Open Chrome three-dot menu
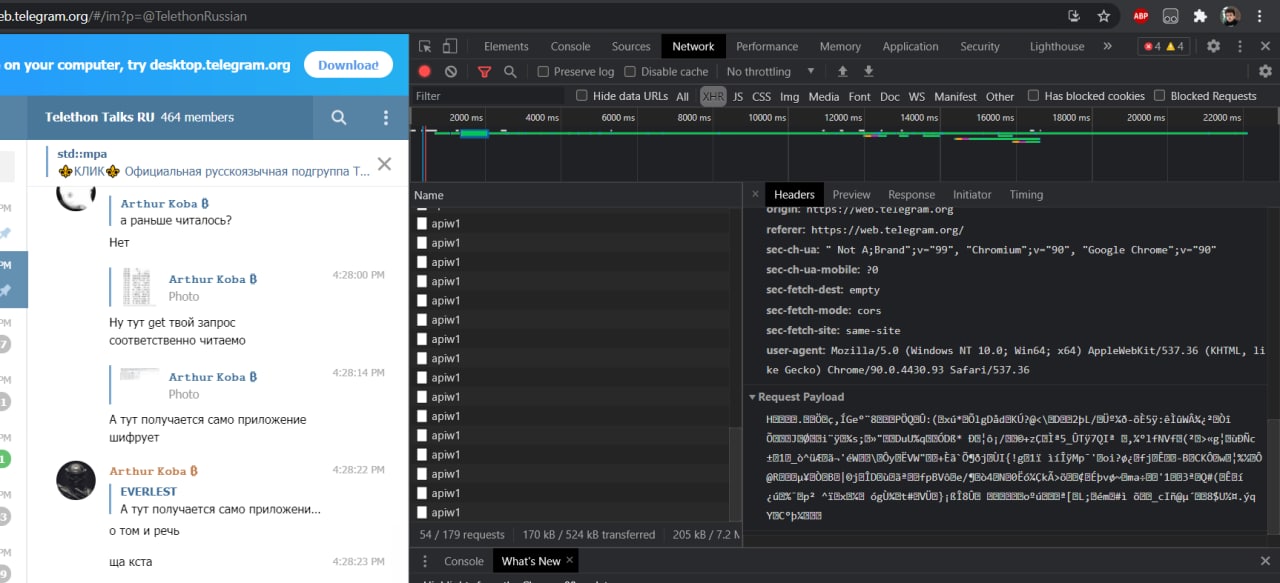This screenshot has height=583, width=1280. (1262, 16)
